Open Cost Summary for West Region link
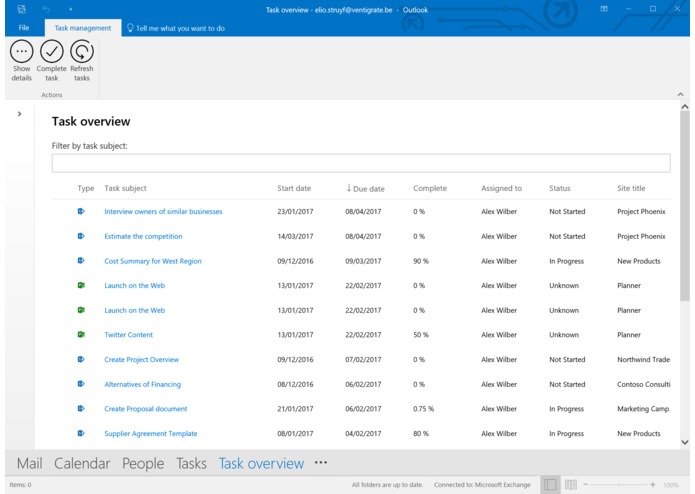Screen dimensions: 695x494 pyautogui.click(x=153, y=261)
